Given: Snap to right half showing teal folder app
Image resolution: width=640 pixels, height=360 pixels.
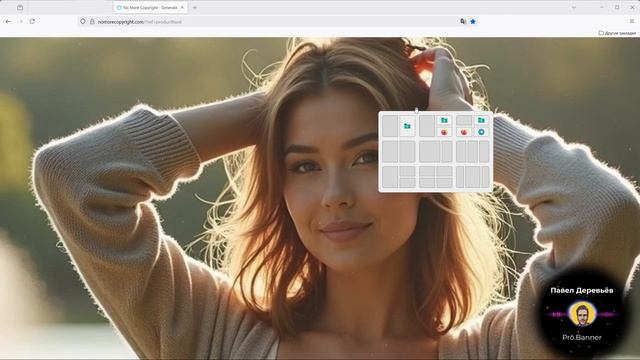Looking at the screenshot, I should click(x=407, y=126).
